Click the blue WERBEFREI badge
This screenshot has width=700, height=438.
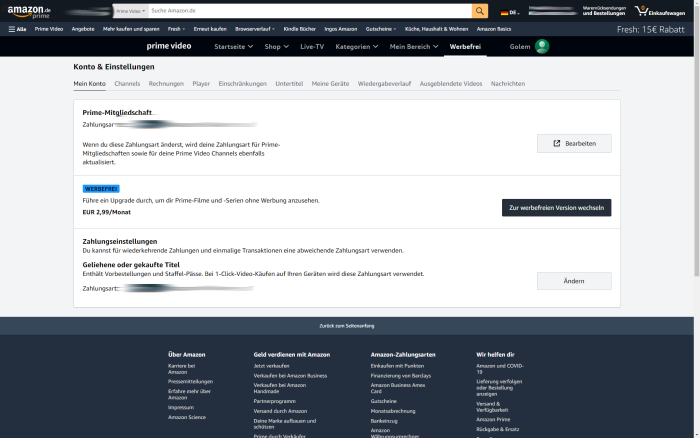pyautogui.click(x=101, y=189)
